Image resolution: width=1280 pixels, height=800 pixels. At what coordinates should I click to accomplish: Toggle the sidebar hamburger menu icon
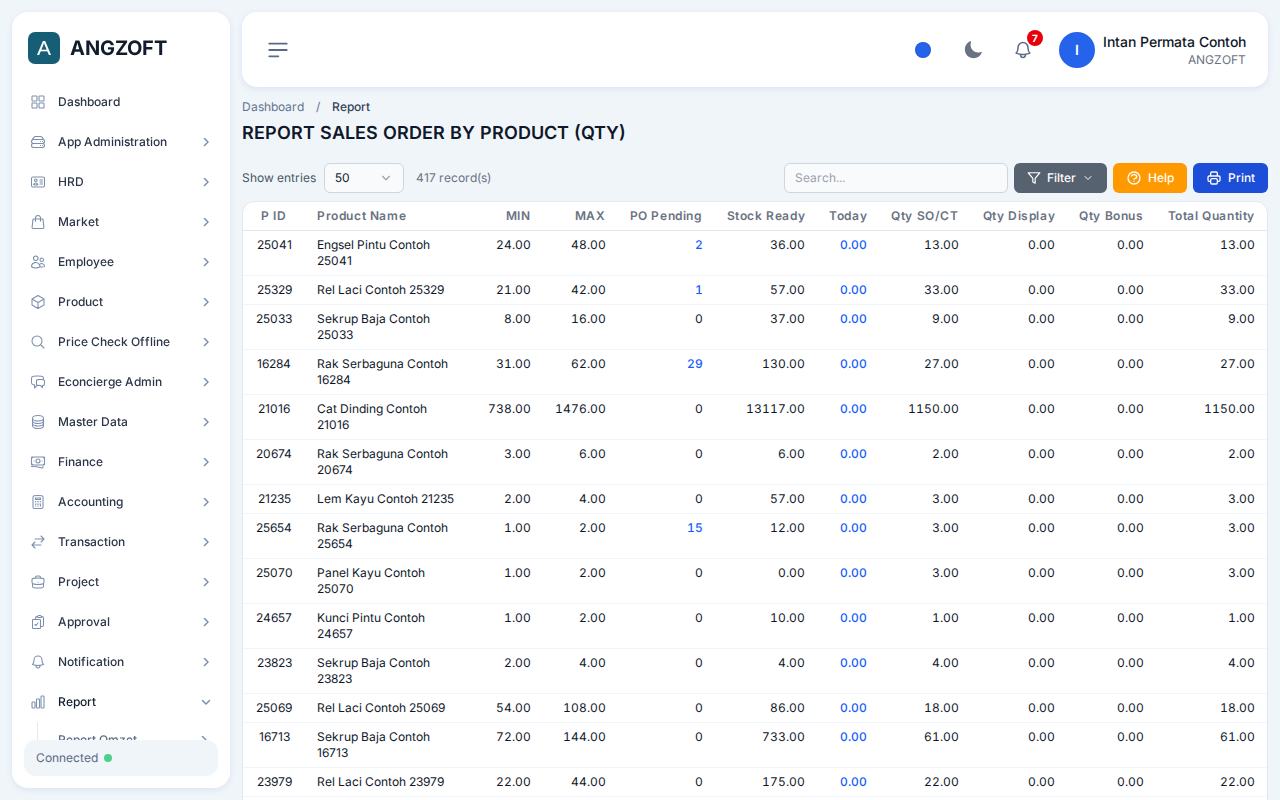pos(278,49)
